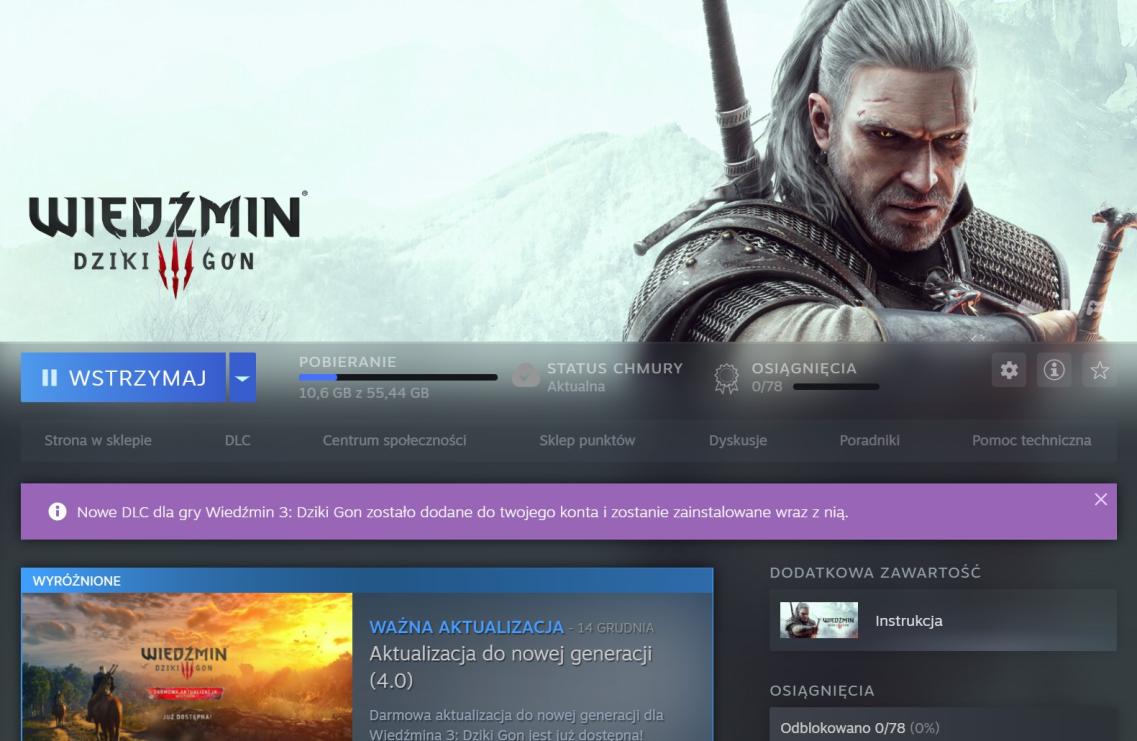Open Centrum społeczności tab
1137x741 pixels.
(x=394, y=440)
